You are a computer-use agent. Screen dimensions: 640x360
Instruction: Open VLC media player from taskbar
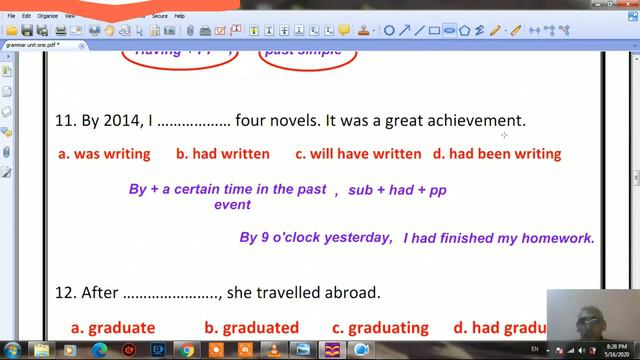(274, 350)
